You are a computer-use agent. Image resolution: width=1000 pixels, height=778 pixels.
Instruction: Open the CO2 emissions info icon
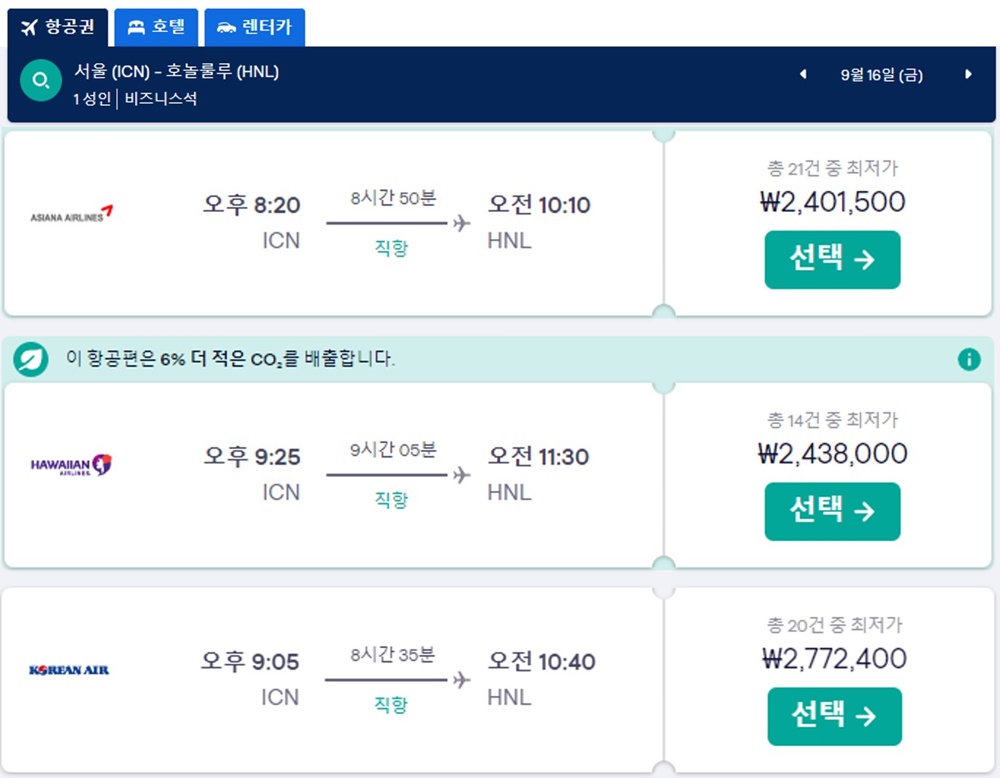[969, 360]
